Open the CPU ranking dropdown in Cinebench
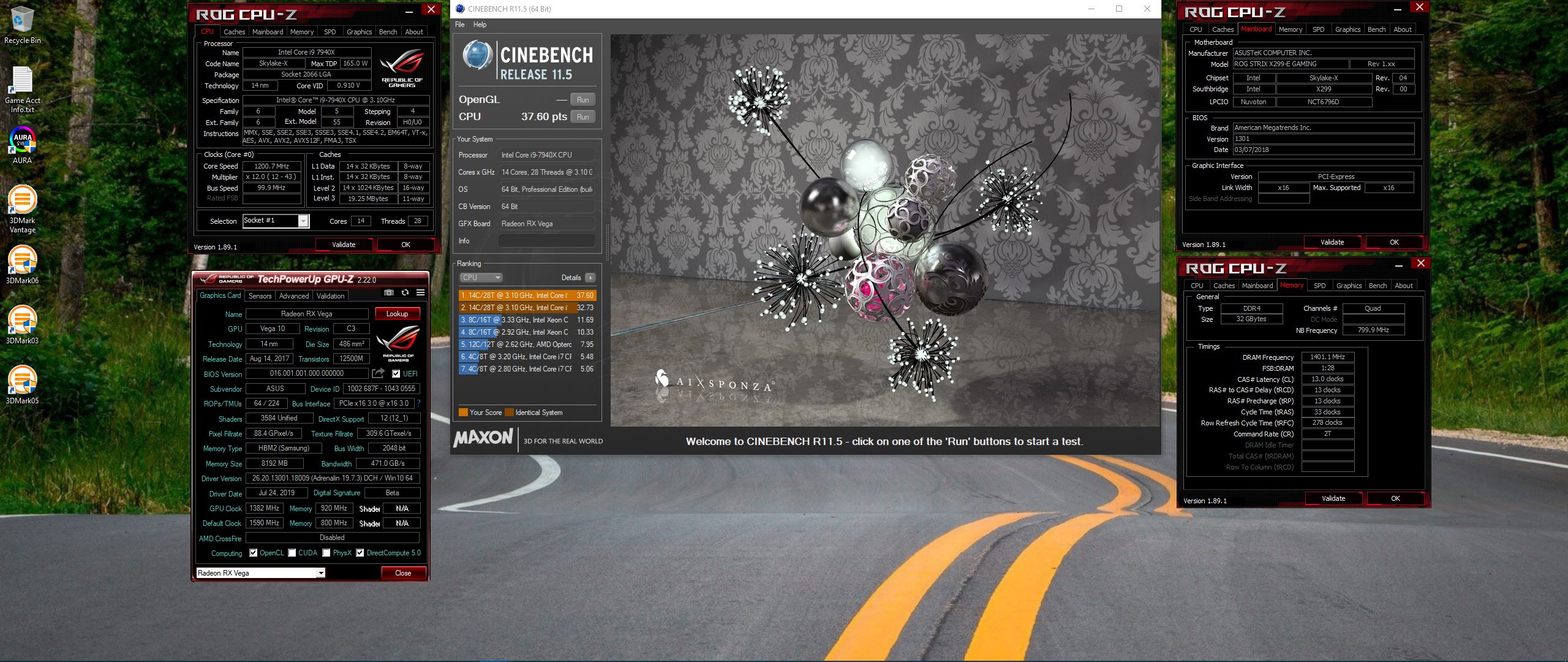Image resolution: width=1568 pixels, height=662 pixels. pos(481,278)
